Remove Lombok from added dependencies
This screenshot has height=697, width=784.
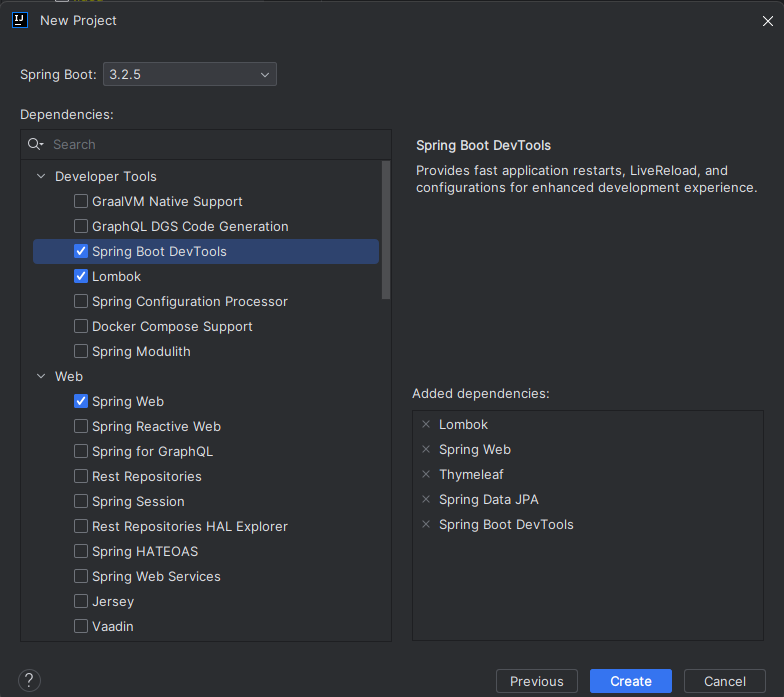(426, 424)
